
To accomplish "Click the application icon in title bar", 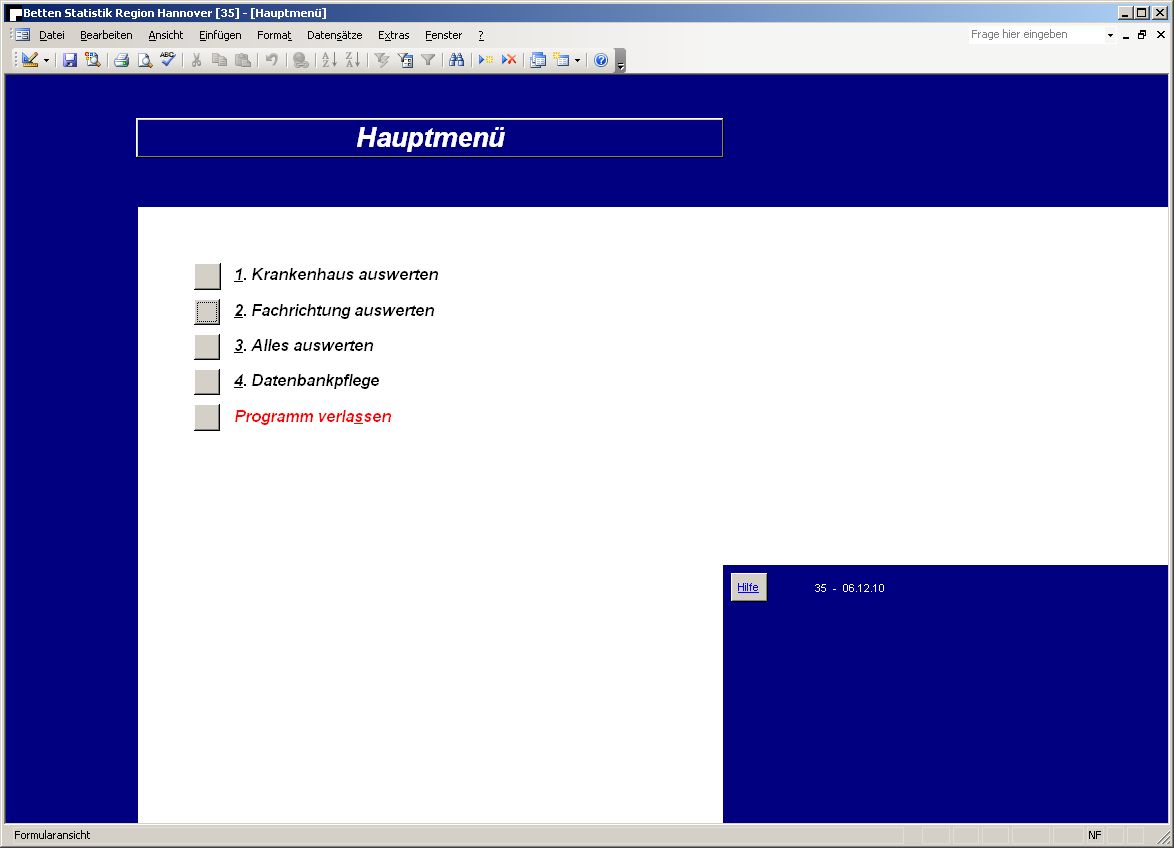I will click(x=15, y=13).
